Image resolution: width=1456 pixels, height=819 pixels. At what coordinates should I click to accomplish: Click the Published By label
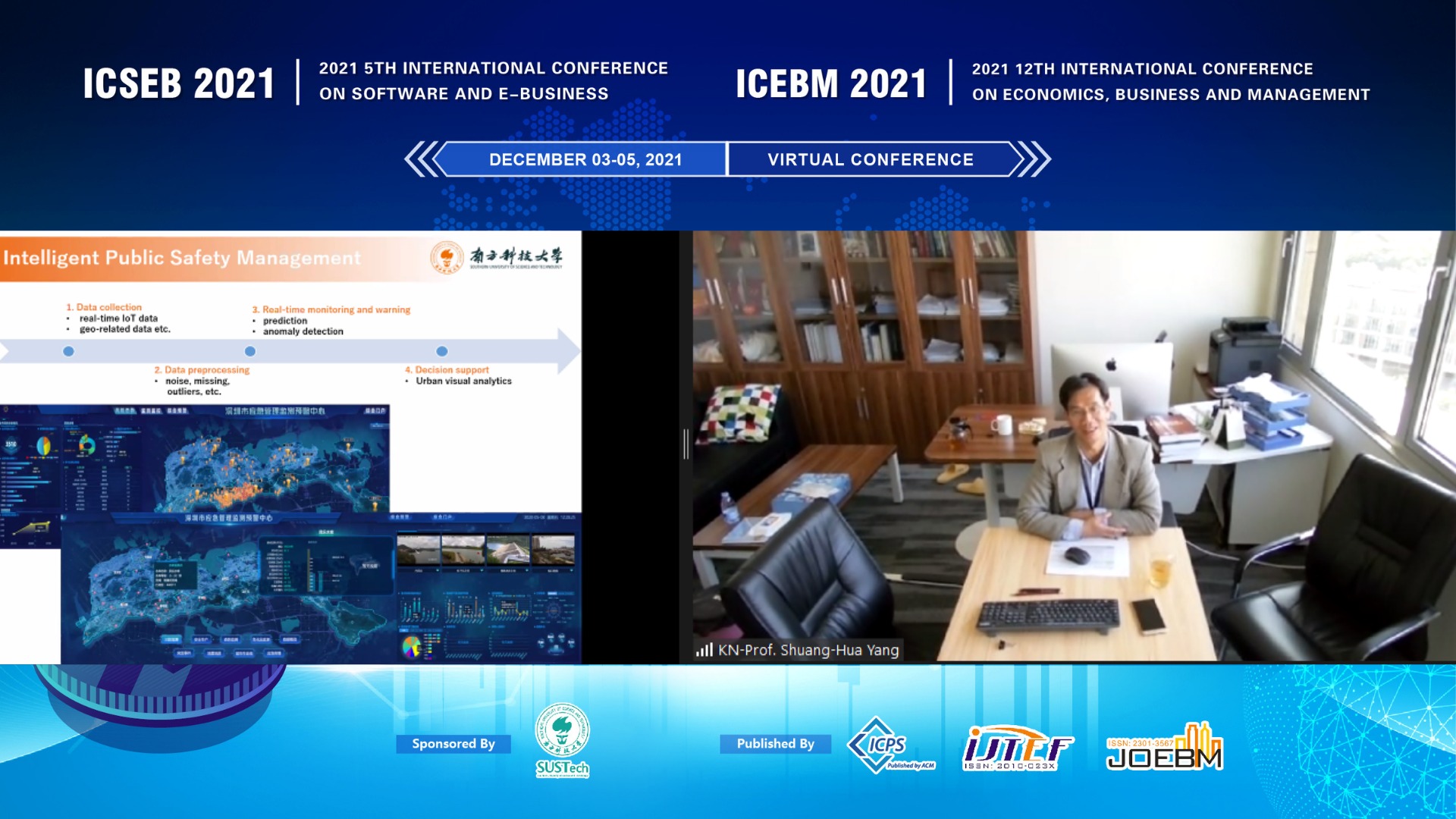(775, 744)
